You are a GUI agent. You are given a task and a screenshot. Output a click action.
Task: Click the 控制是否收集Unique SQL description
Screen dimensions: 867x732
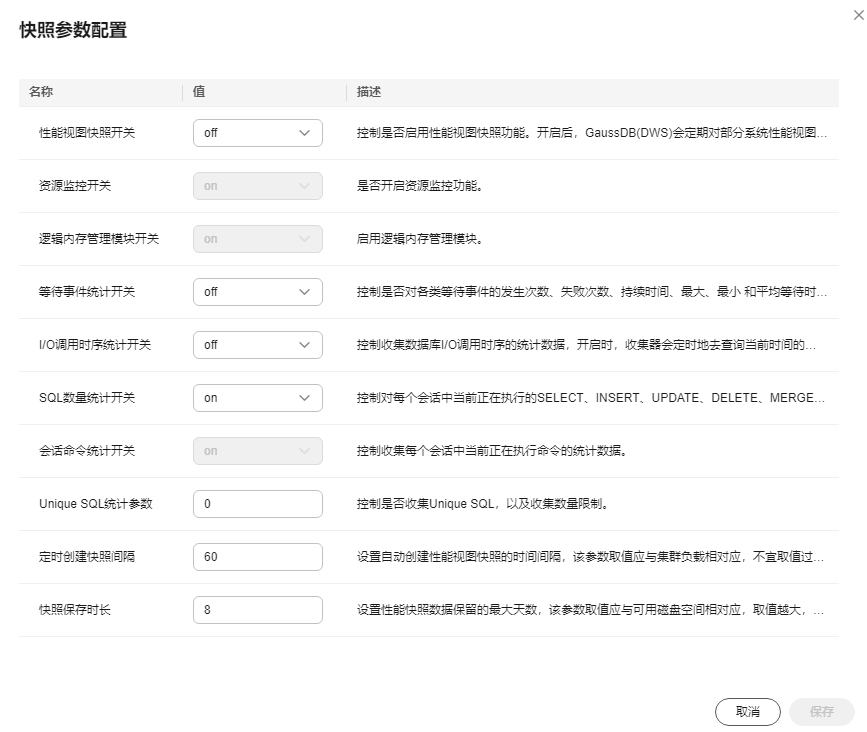pos(483,504)
